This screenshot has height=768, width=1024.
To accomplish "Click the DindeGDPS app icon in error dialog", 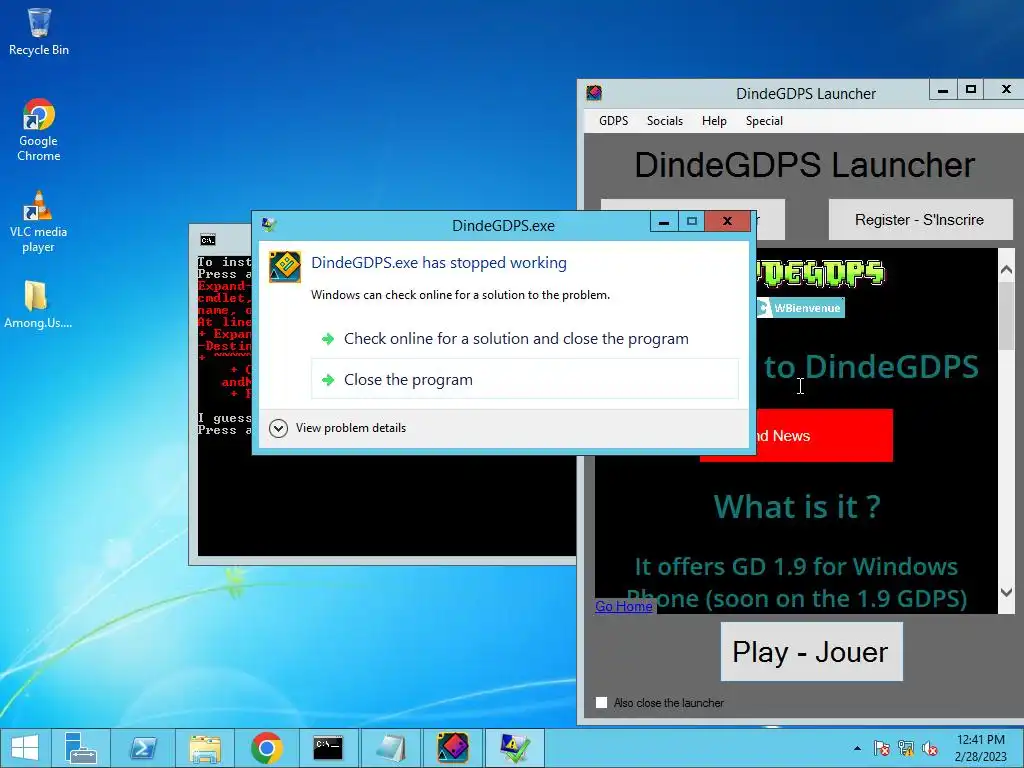I will pos(285,266).
